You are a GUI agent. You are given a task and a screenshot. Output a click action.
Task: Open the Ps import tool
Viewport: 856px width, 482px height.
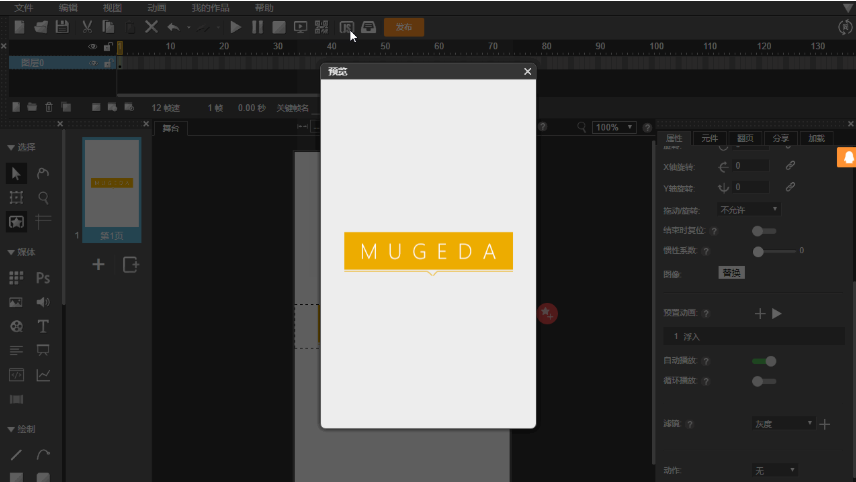pos(43,278)
